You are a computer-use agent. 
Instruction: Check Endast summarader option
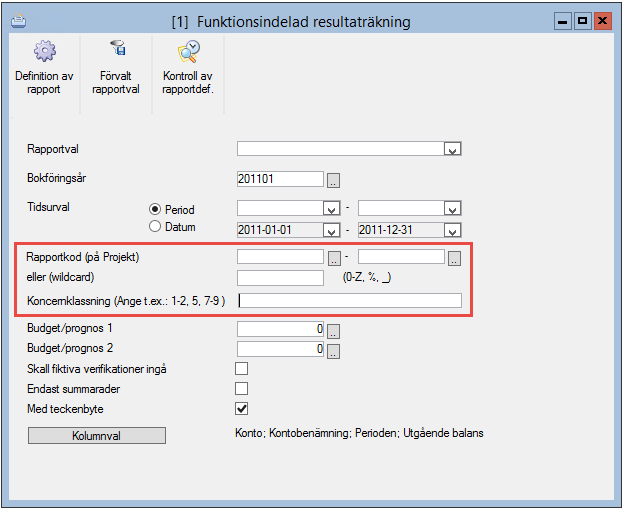[x=241, y=388]
